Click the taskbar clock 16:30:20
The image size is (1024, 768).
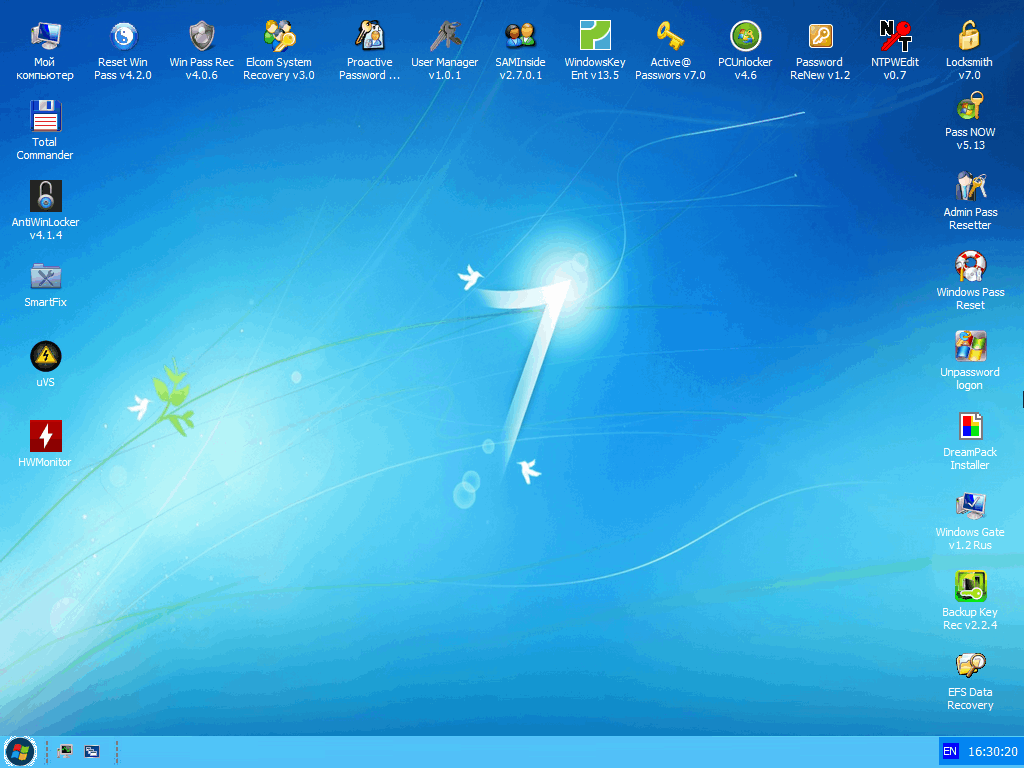pos(993,752)
